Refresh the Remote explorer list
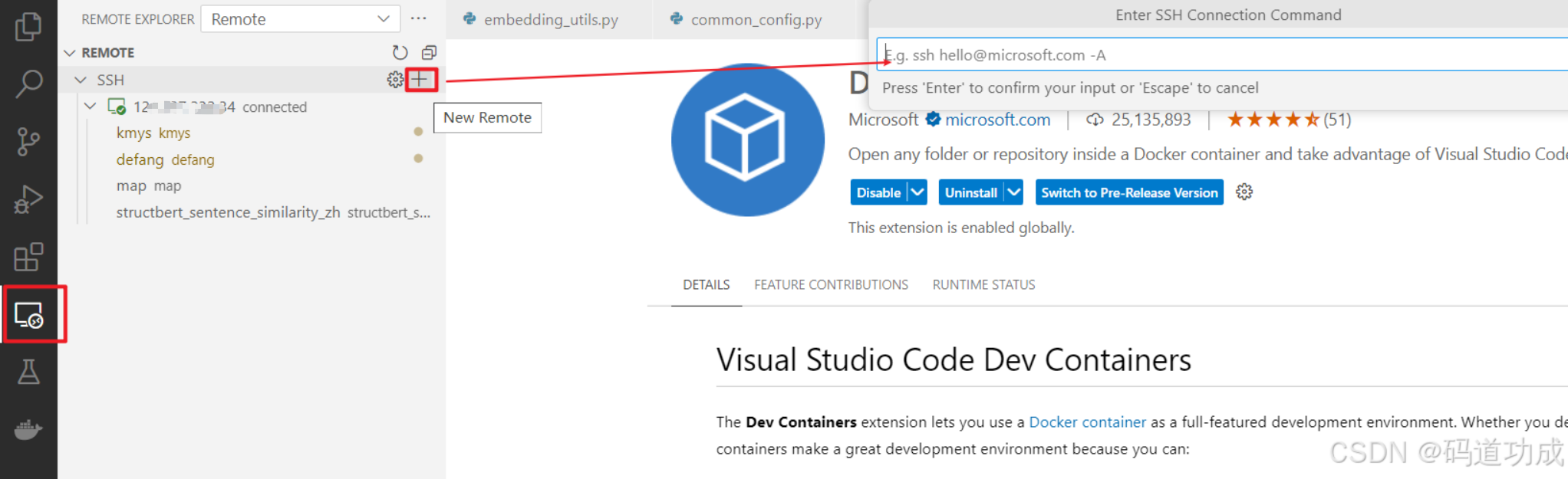The height and width of the screenshot is (479, 1568). [400, 52]
